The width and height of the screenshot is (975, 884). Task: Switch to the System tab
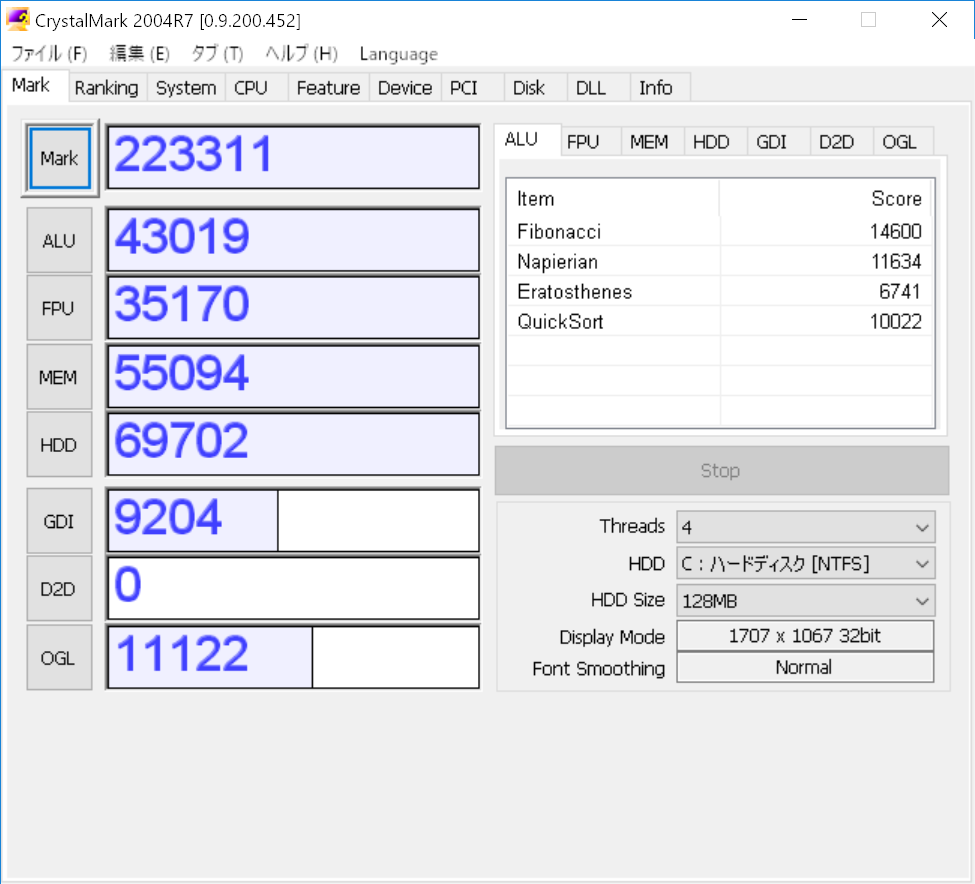point(186,88)
